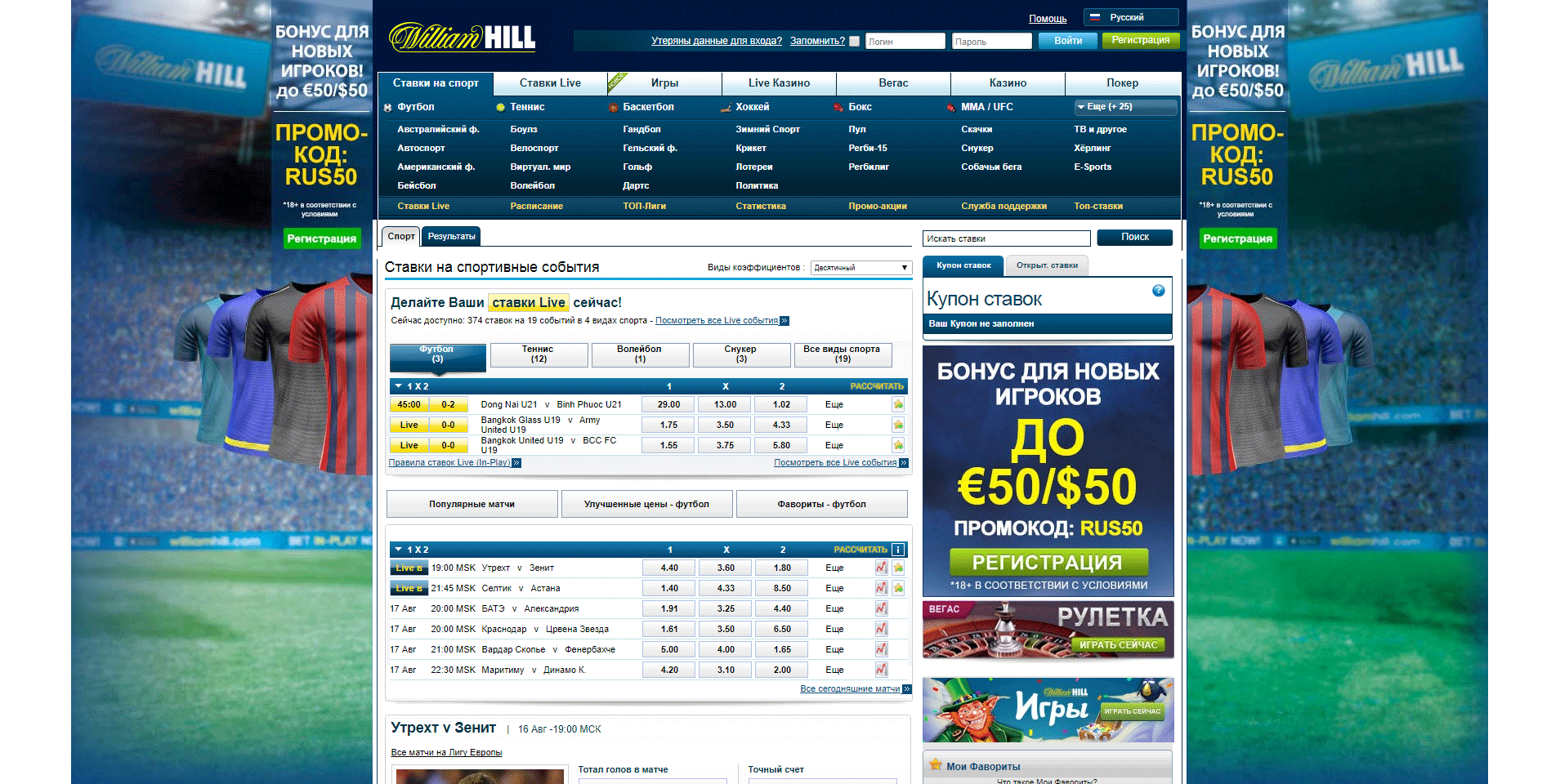Star the Утрехт v Зенит match
The image size is (1560, 784).
point(898,568)
